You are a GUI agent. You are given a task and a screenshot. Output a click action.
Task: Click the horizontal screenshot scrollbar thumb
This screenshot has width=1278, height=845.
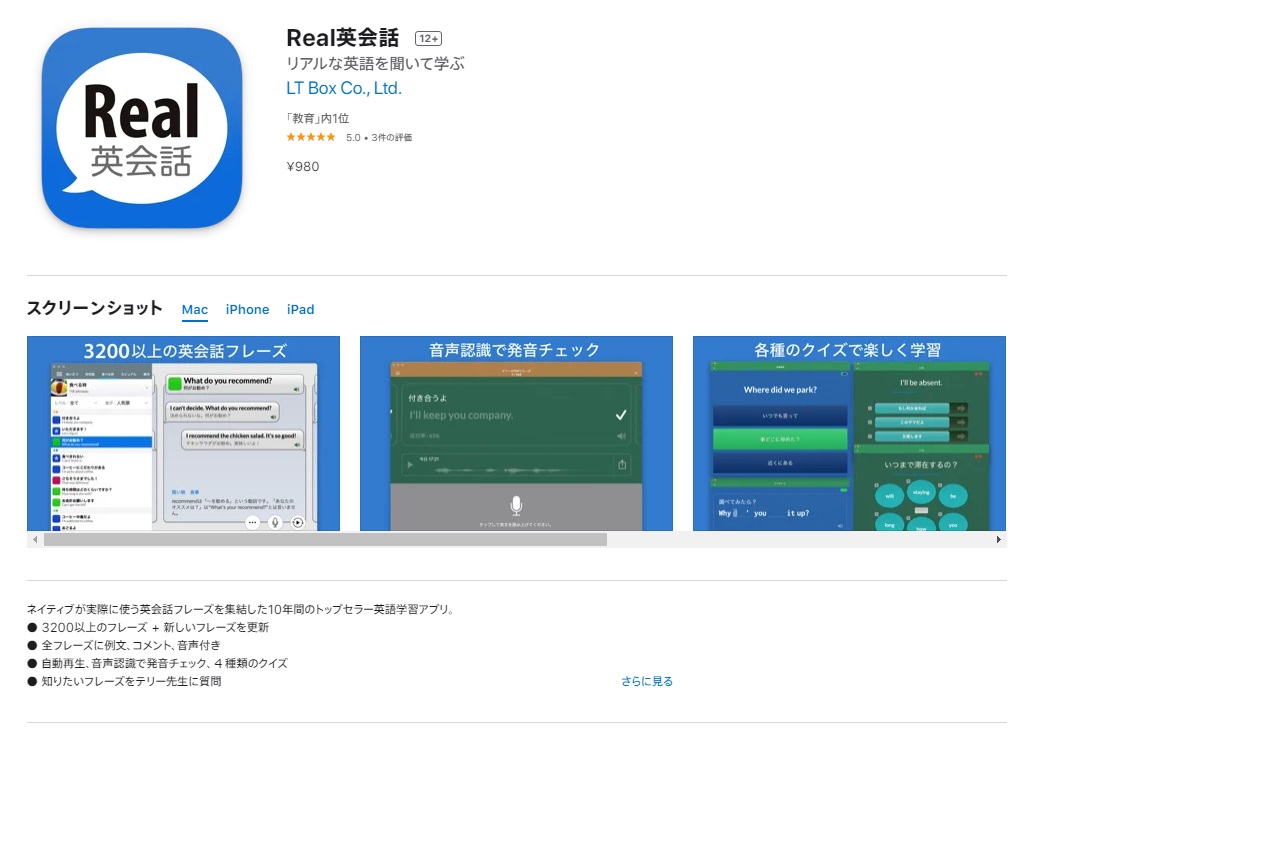coord(325,540)
